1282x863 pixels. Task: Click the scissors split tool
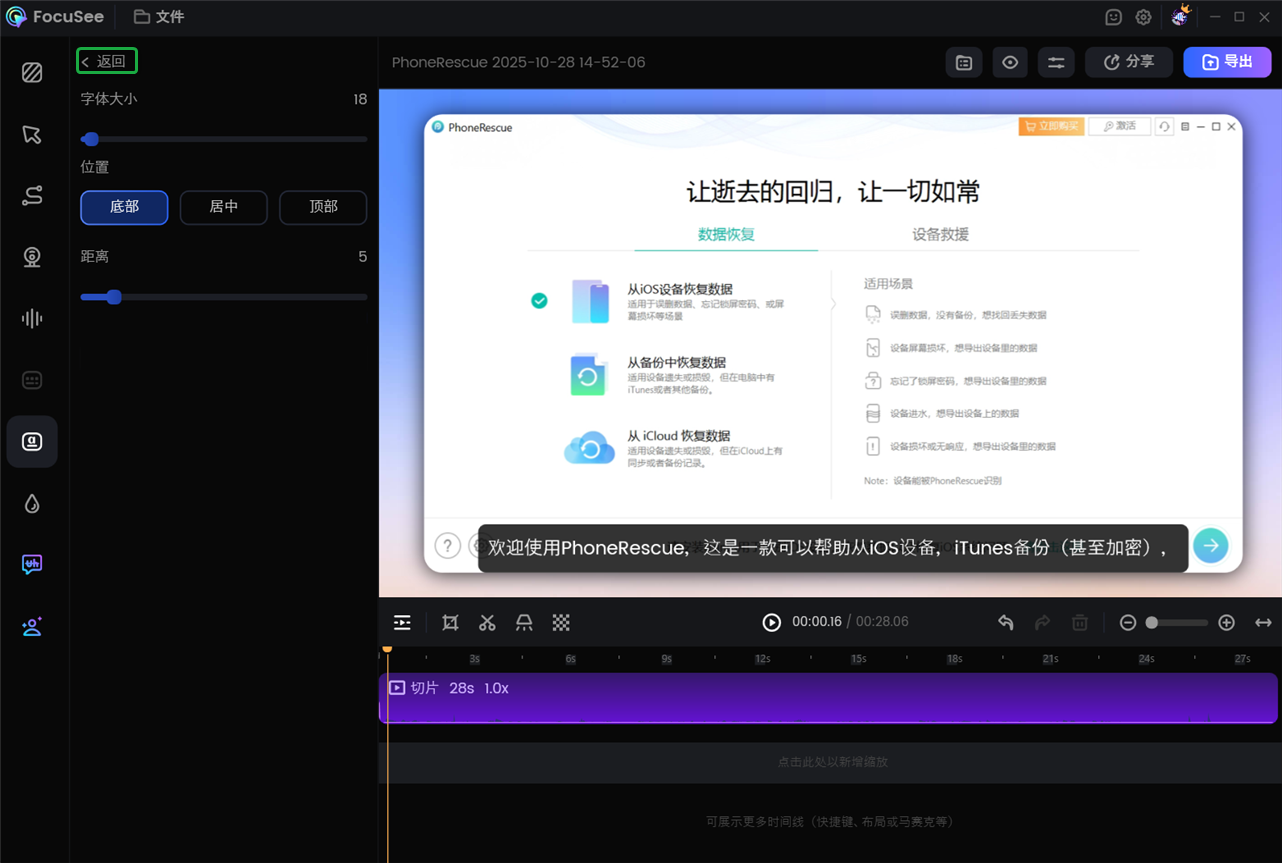487,623
